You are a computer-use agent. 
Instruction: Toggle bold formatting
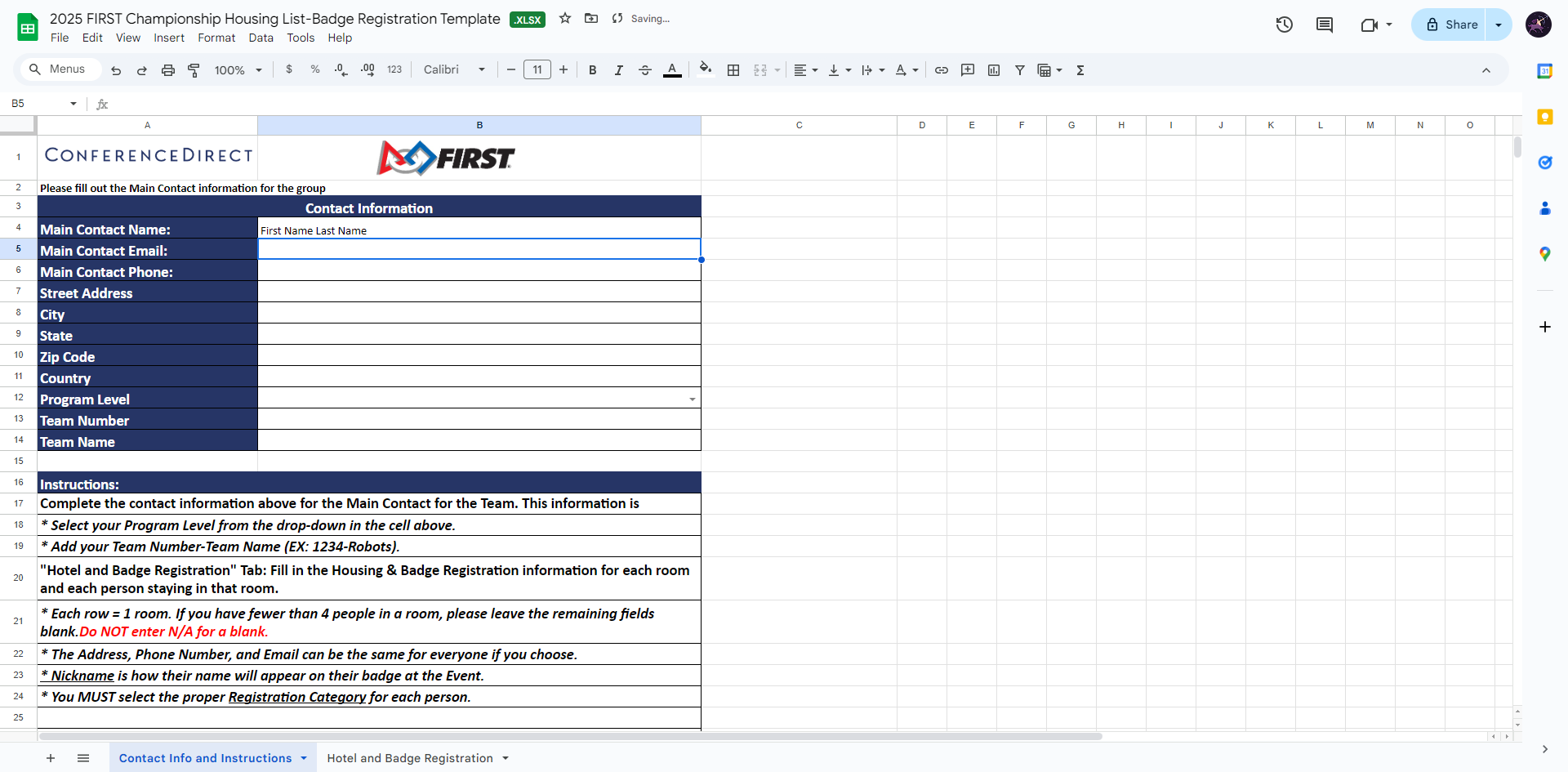(593, 70)
